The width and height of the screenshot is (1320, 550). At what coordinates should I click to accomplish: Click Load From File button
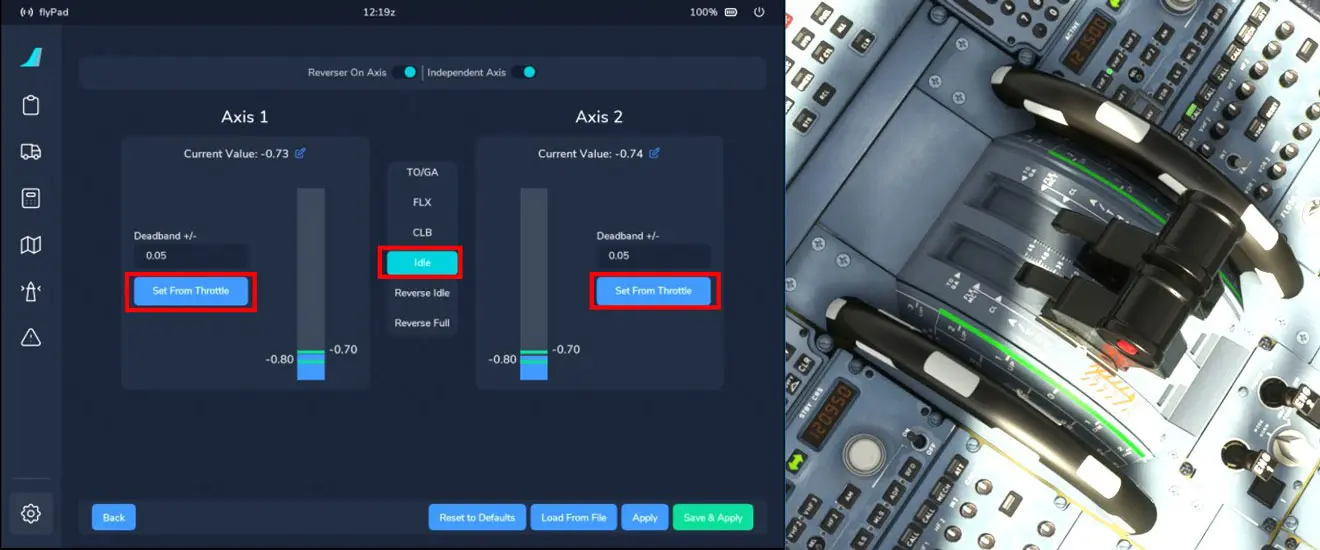(x=574, y=517)
